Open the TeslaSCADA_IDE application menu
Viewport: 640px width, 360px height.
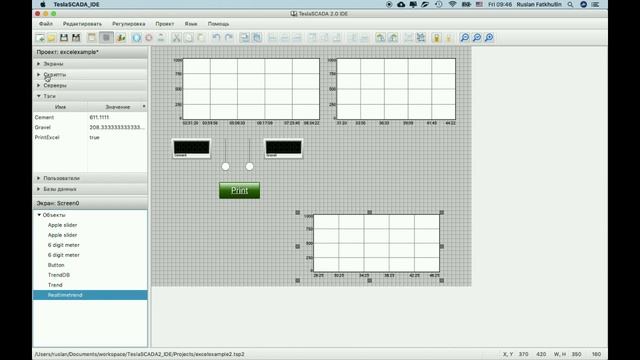pos(76,4)
